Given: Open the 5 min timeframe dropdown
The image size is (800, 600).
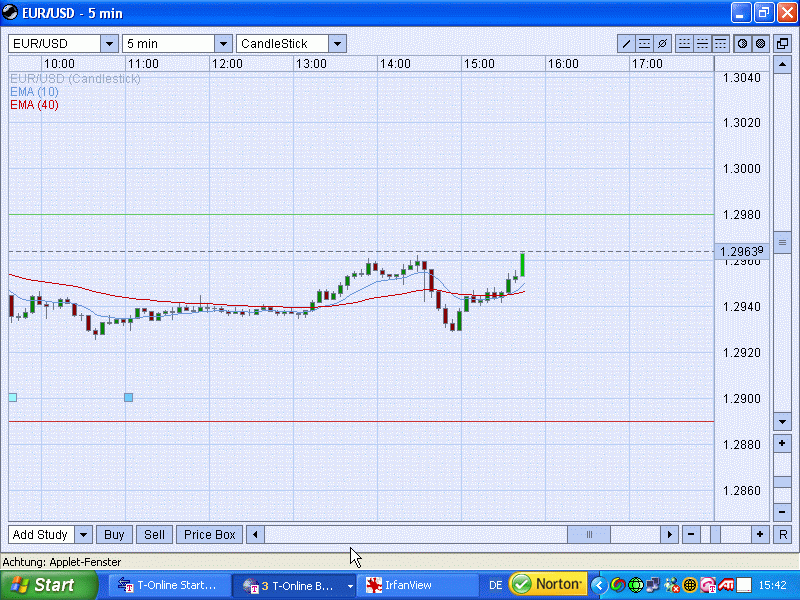Looking at the screenshot, I should pos(223,44).
